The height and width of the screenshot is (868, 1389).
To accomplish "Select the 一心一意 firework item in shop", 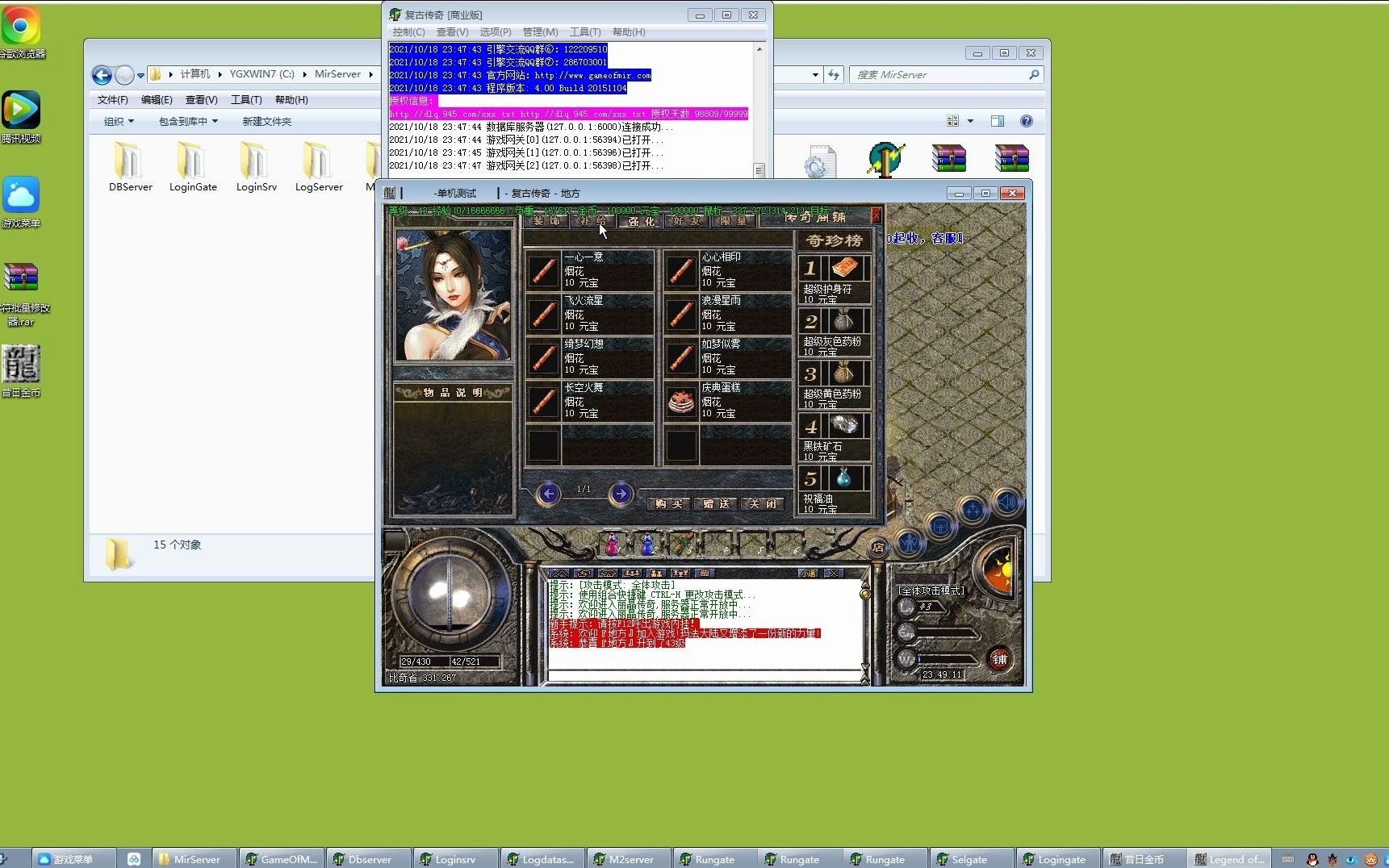I will click(x=589, y=270).
